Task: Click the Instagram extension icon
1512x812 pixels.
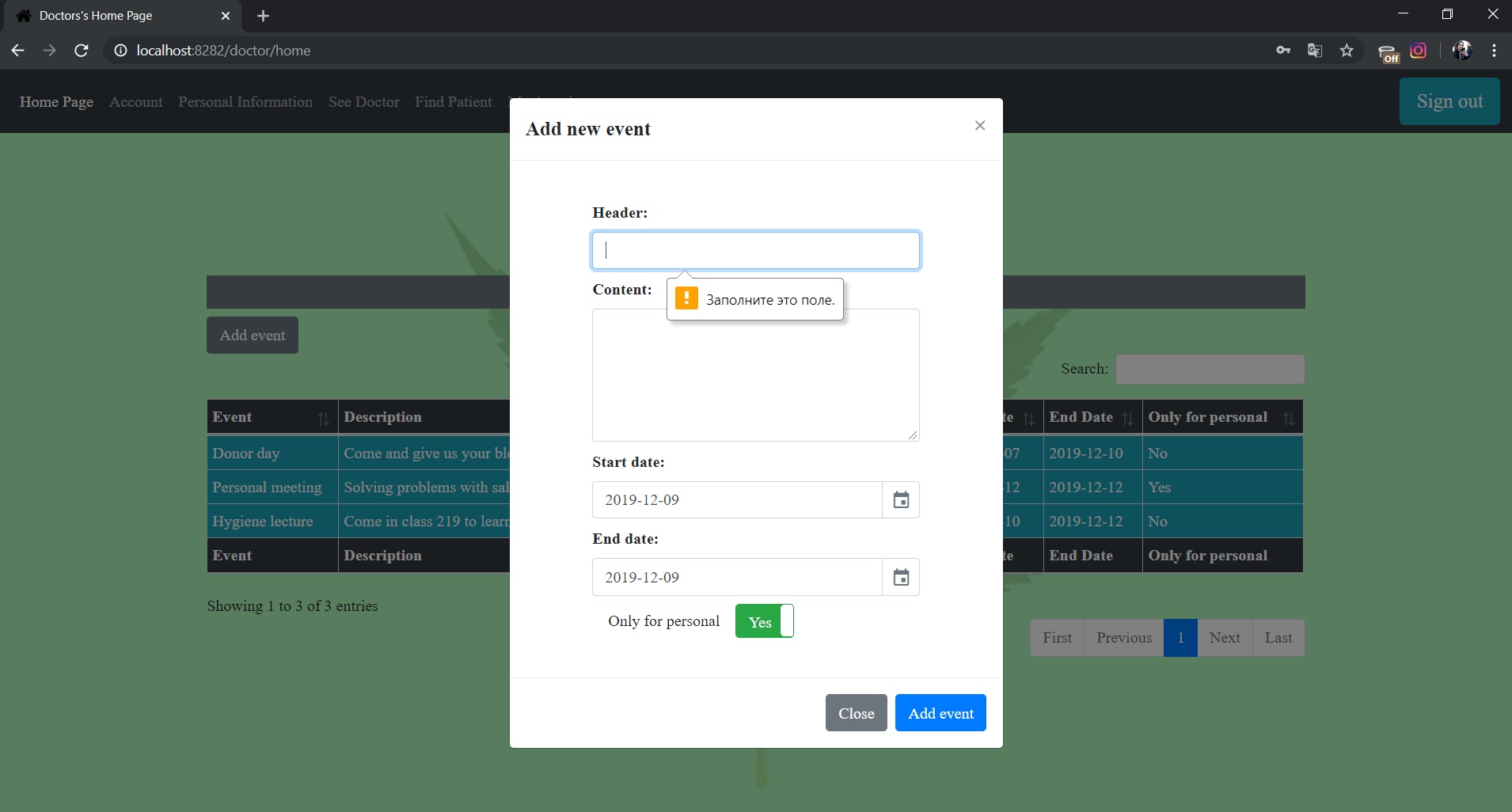Action: 1419,51
